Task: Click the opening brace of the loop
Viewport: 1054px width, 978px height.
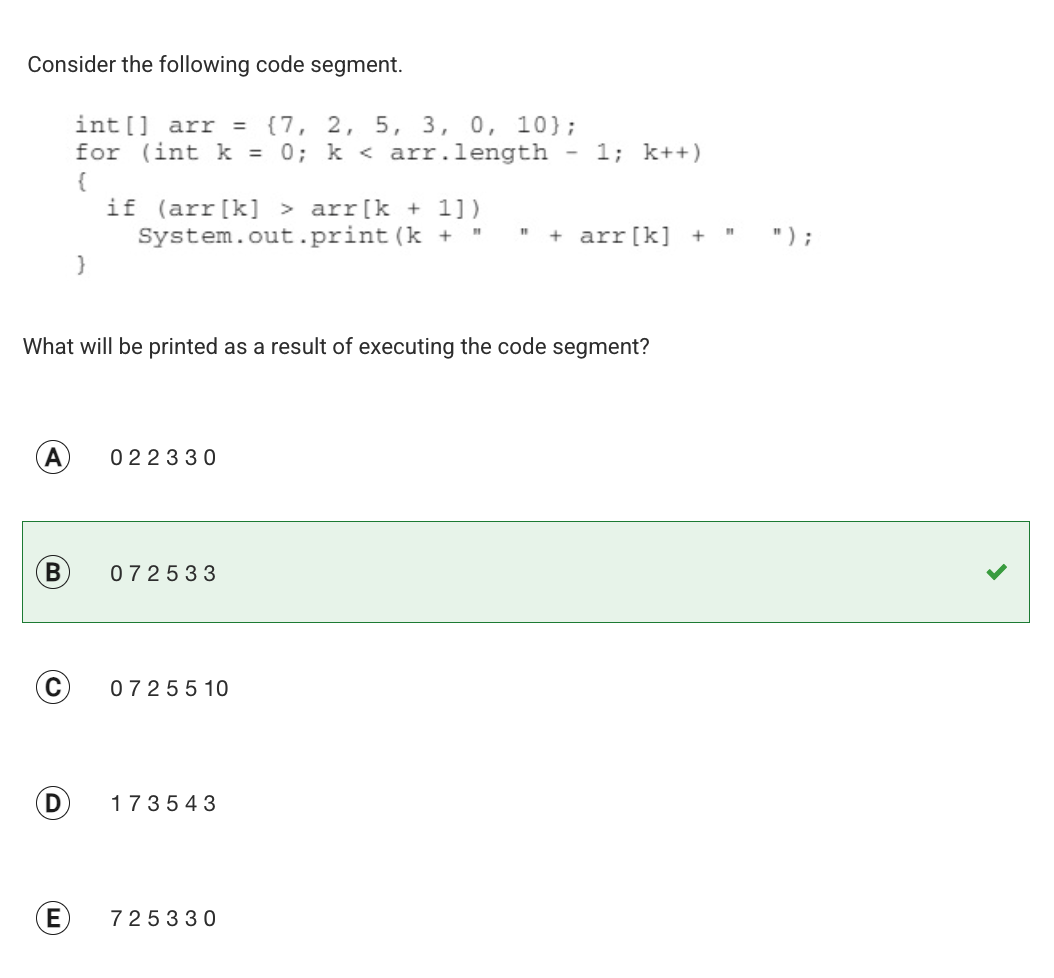Action: [81, 180]
